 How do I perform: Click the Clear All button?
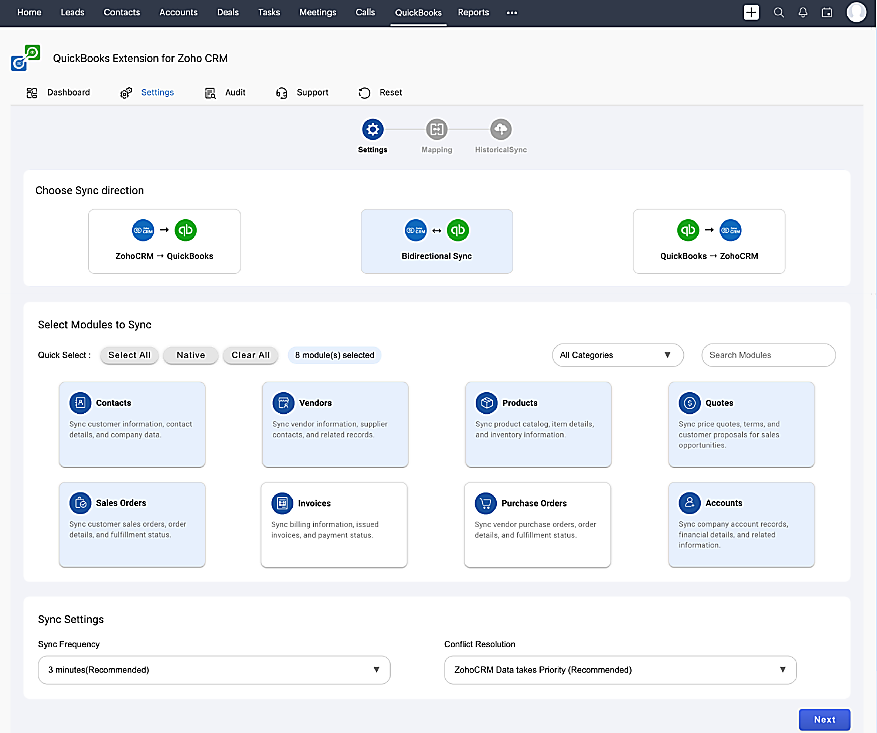pyautogui.click(x=251, y=355)
